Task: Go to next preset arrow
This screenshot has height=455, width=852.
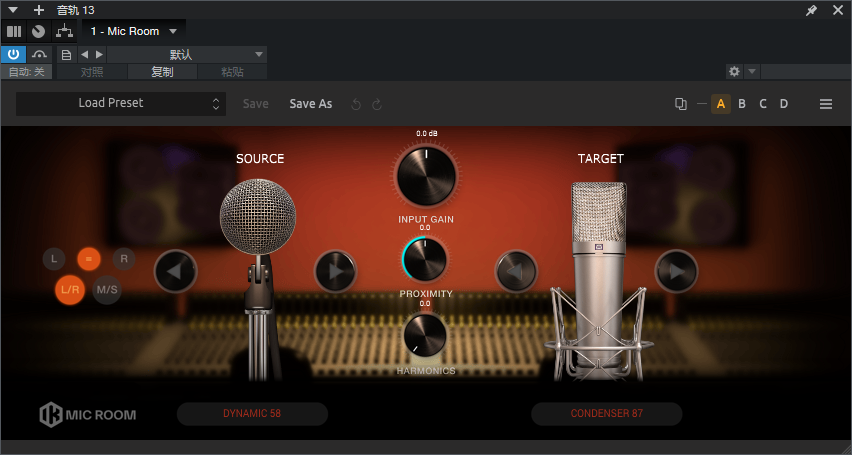Action: click(x=99, y=55)
